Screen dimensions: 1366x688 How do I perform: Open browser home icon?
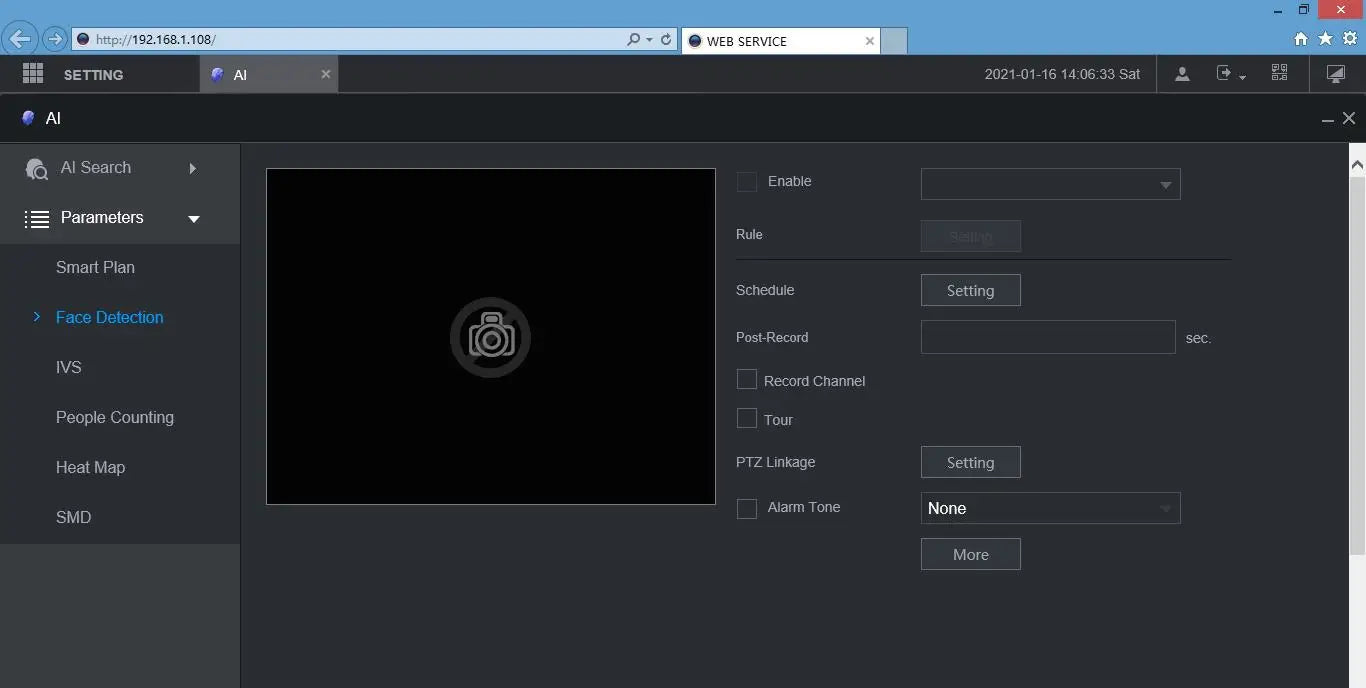[1300, 39]
